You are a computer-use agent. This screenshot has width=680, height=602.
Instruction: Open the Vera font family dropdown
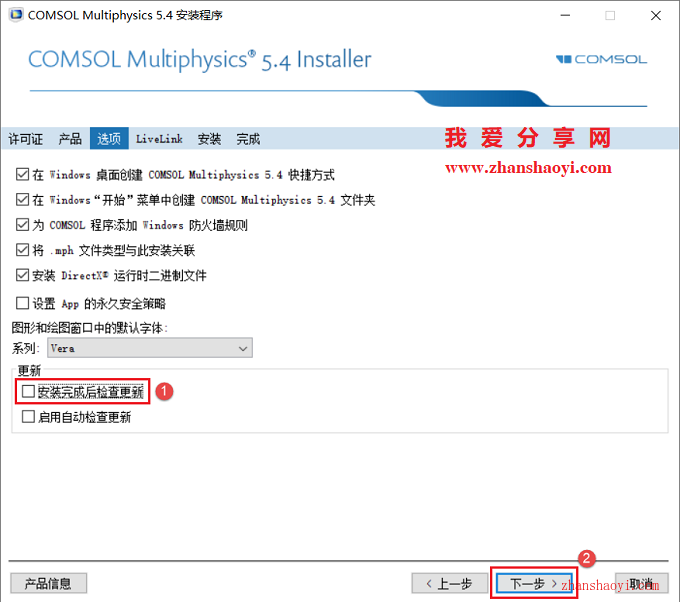[150, 348]
